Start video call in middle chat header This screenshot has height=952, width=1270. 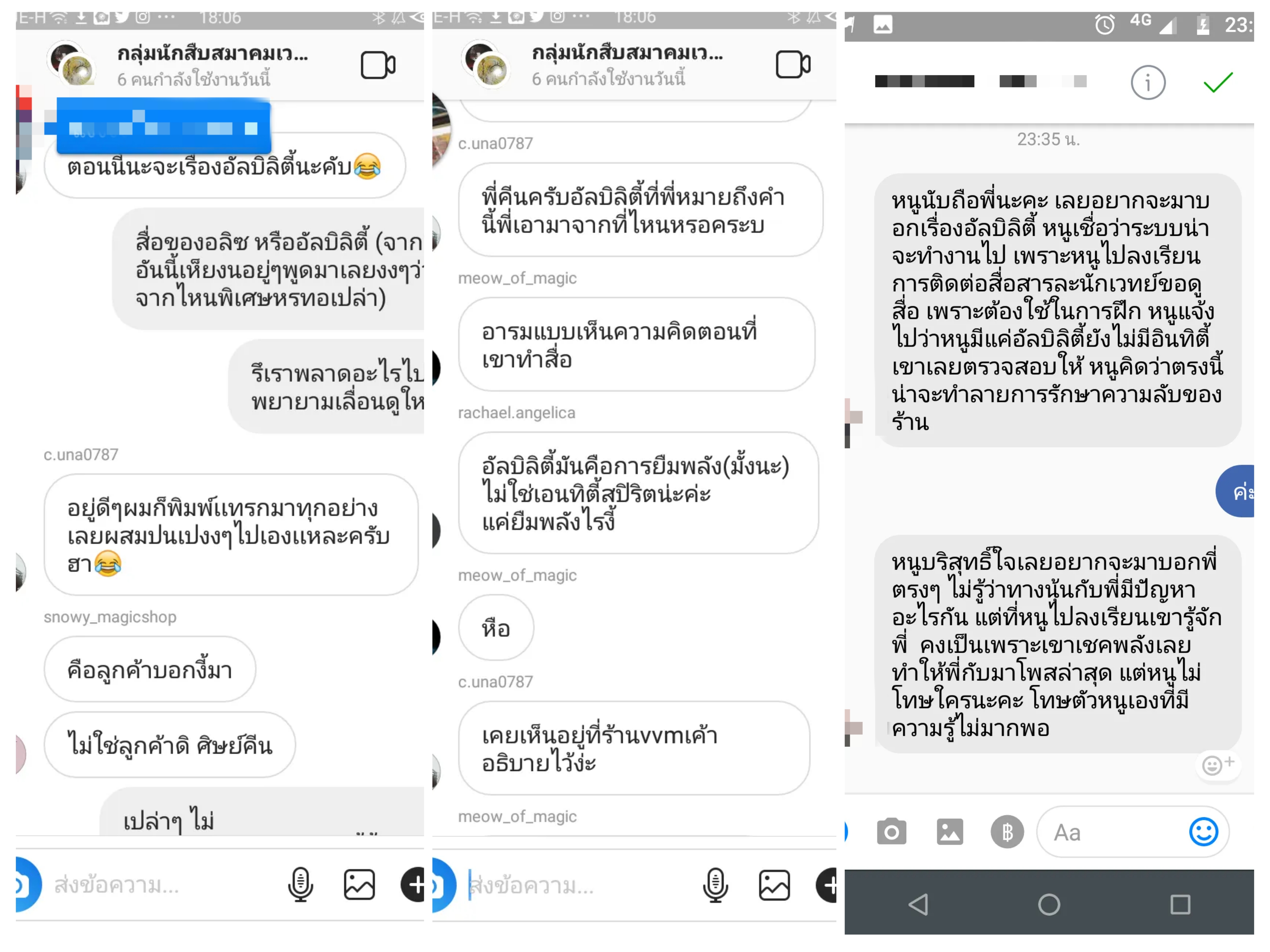tap(793, 64)
